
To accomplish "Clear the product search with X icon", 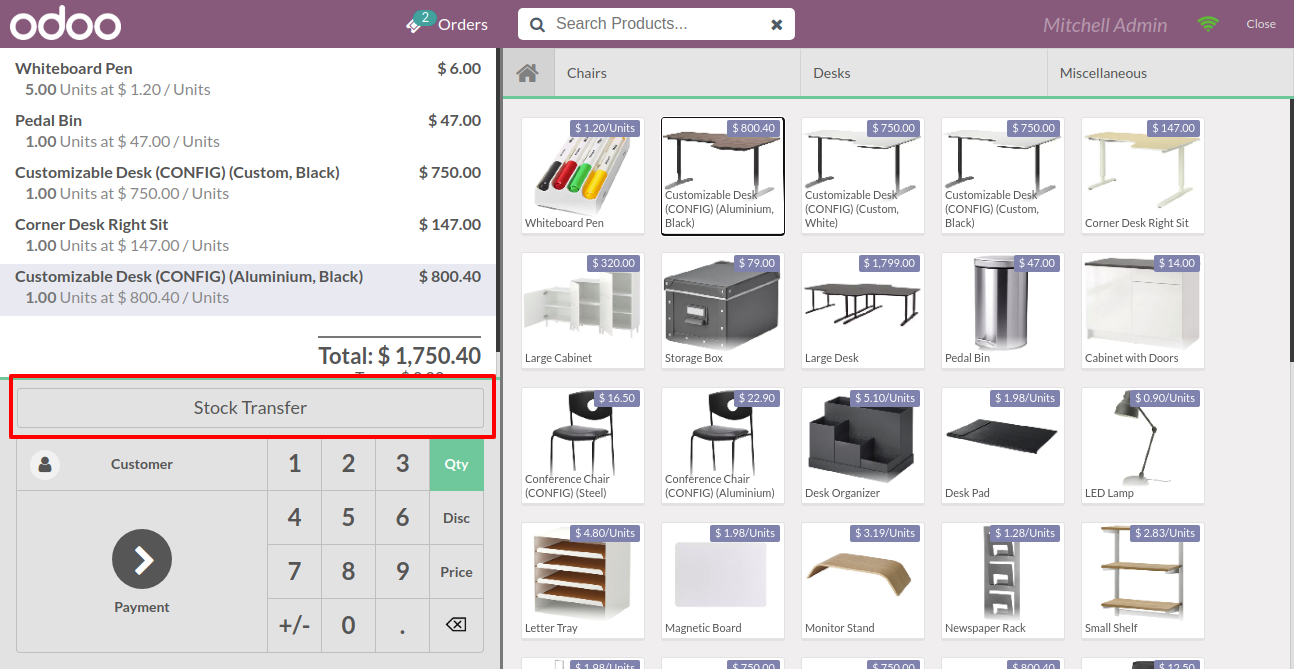I will tap(776, 24).
